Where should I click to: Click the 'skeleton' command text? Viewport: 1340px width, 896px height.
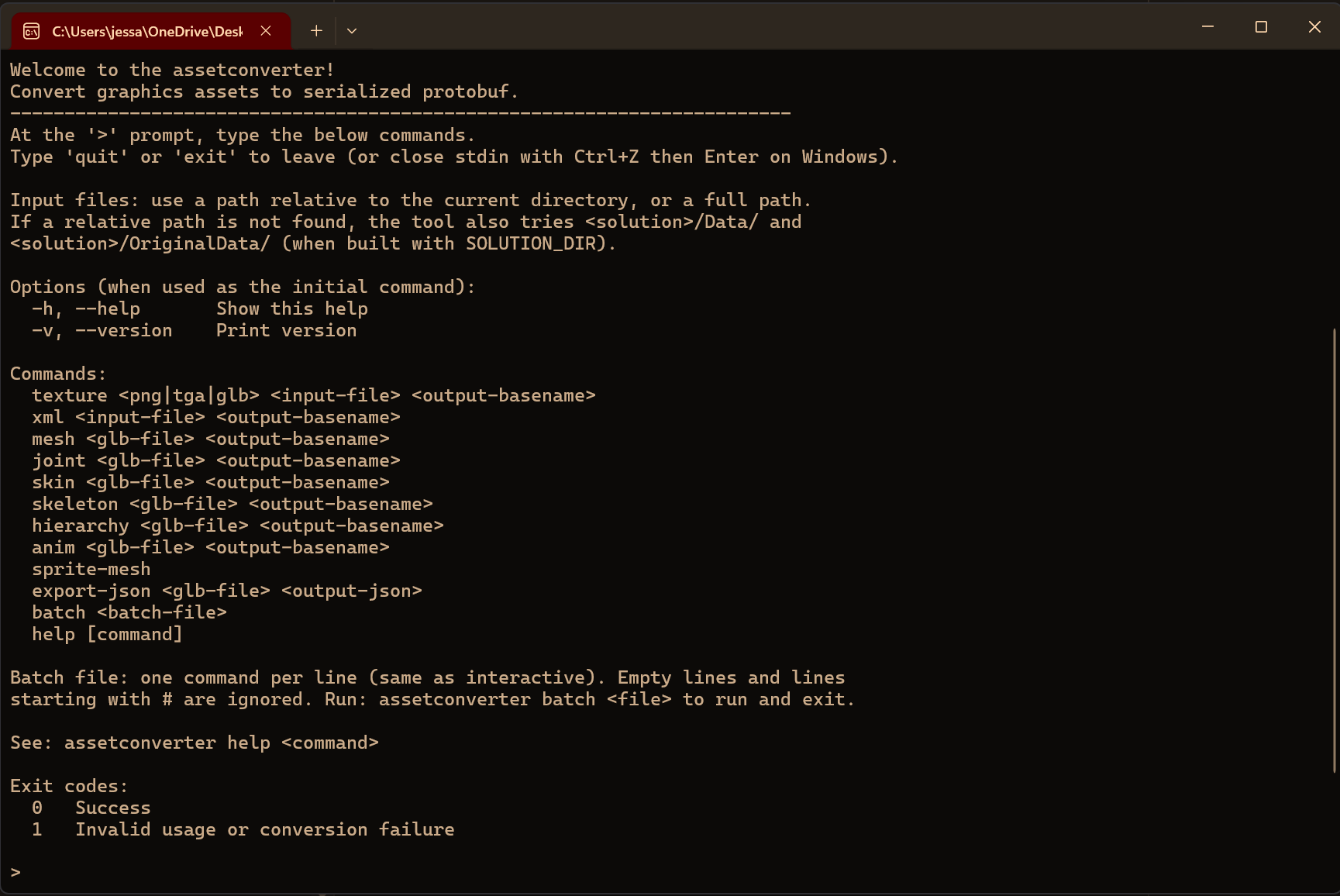(75, 505)
